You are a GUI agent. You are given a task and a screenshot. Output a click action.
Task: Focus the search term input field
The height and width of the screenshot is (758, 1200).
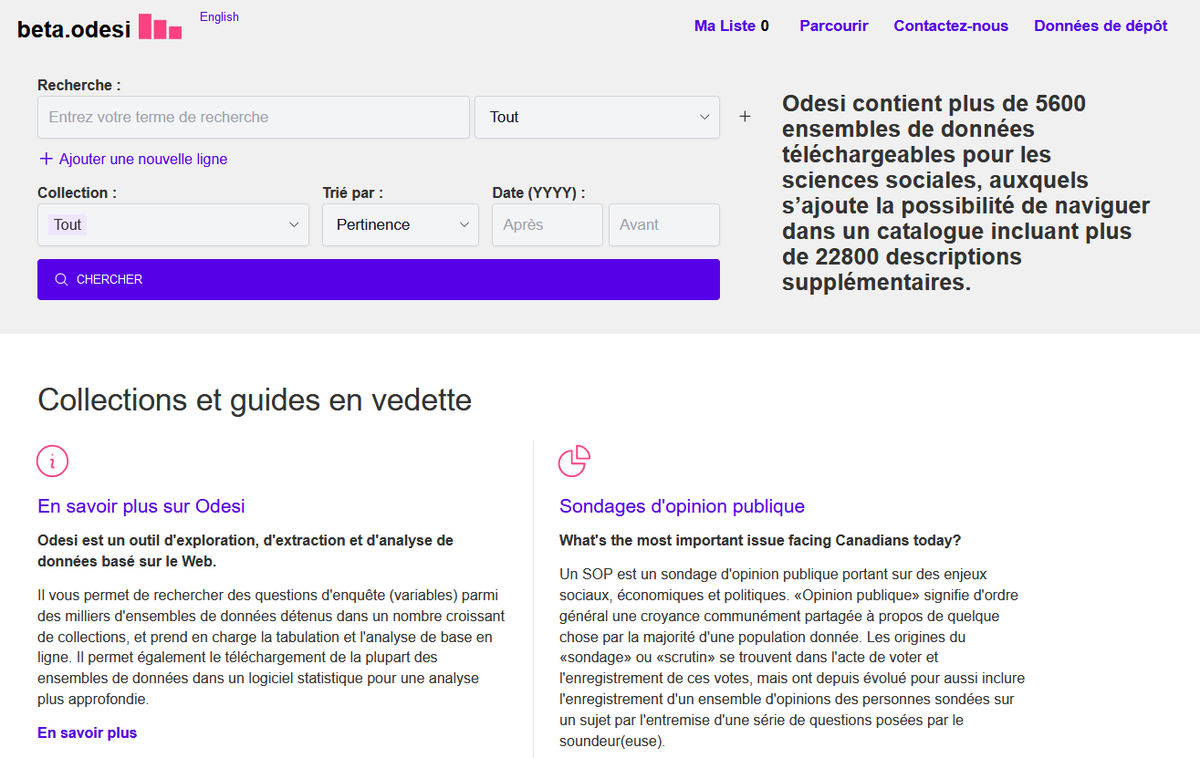(254, 117)
